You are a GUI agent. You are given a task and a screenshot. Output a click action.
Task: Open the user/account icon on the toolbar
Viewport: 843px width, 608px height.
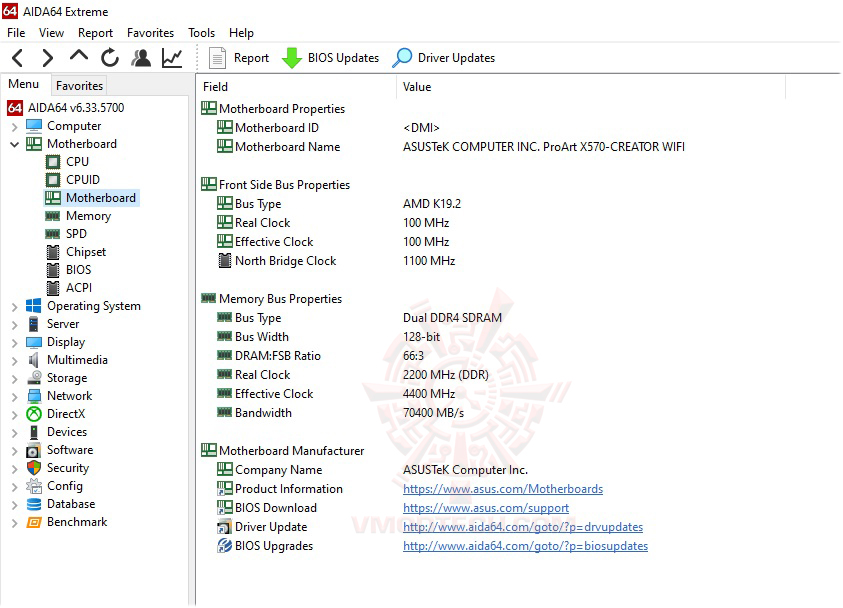click(x=139, y=58)
